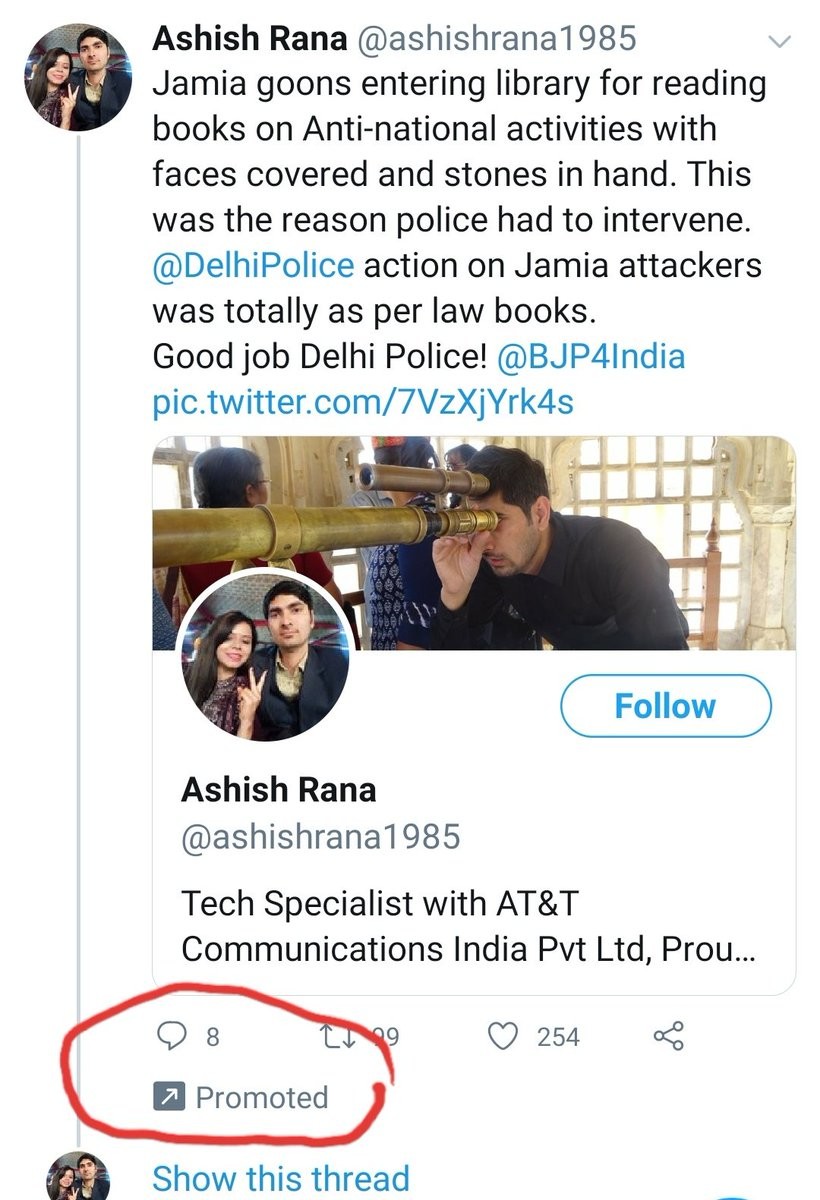Open Ashish Rana's avatar beside the tweet

tap(76, 78)
